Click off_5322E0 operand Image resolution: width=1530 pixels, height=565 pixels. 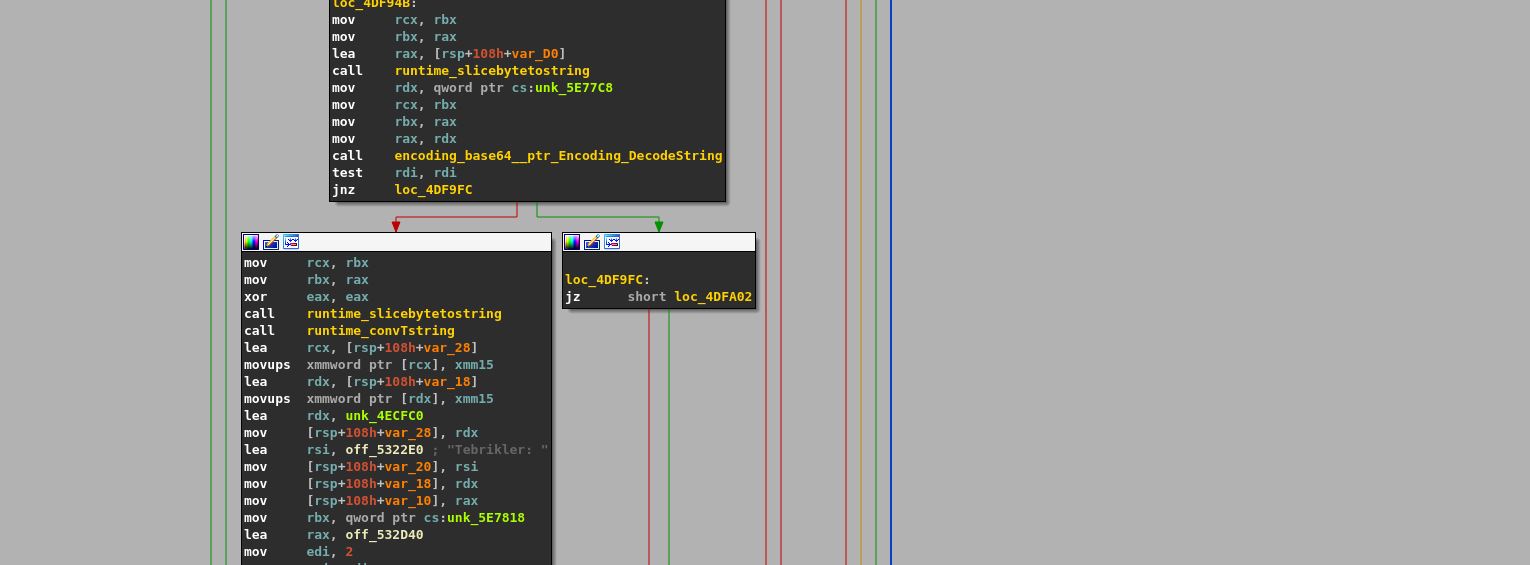click(x=384, y=450)
